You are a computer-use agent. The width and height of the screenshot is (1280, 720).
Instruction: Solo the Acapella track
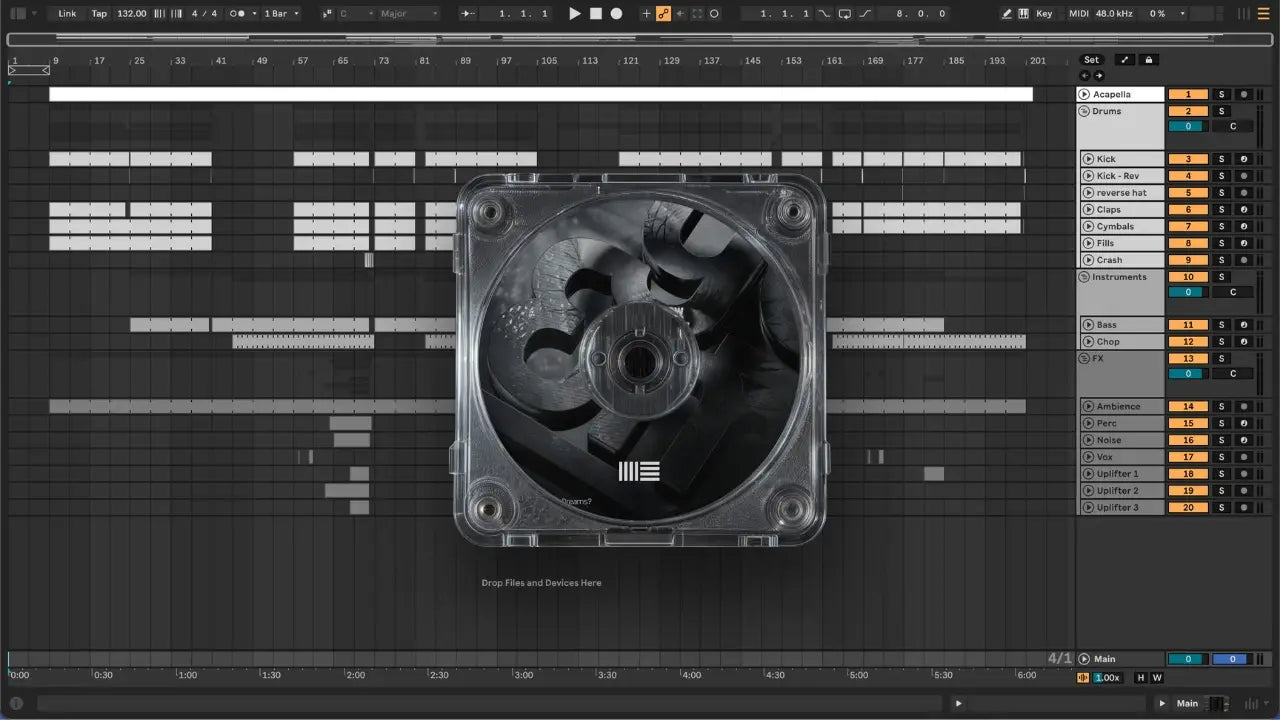coord(1221,94)
